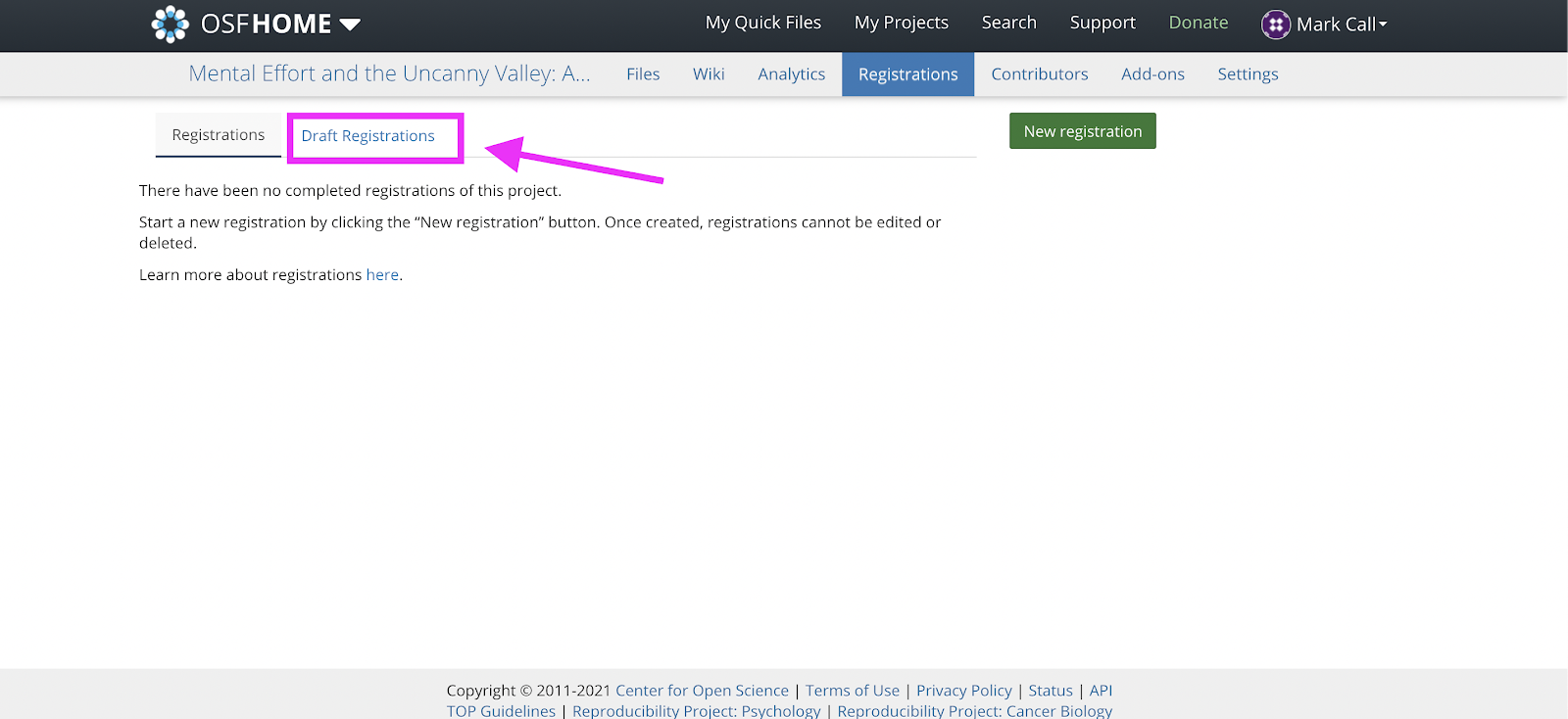Click the Status footer link
The height and width of the screenshot is (719, 1568).
[x=1051, y=691]
